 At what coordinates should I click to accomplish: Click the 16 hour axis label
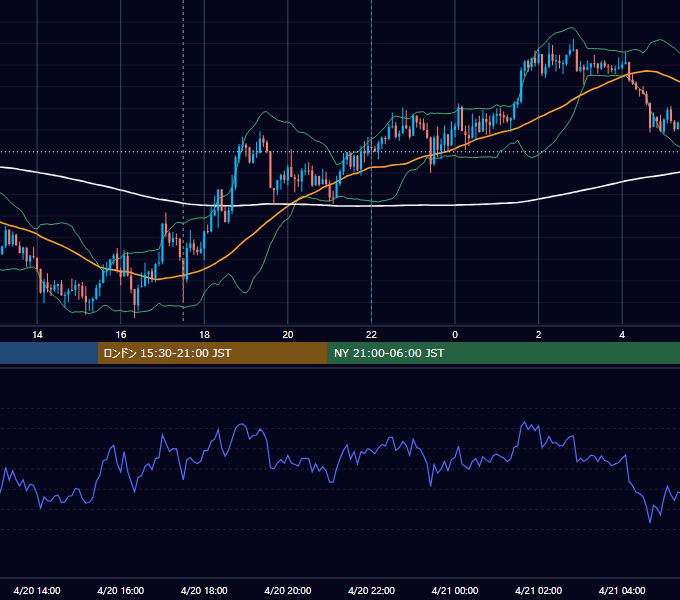point(121,335)
